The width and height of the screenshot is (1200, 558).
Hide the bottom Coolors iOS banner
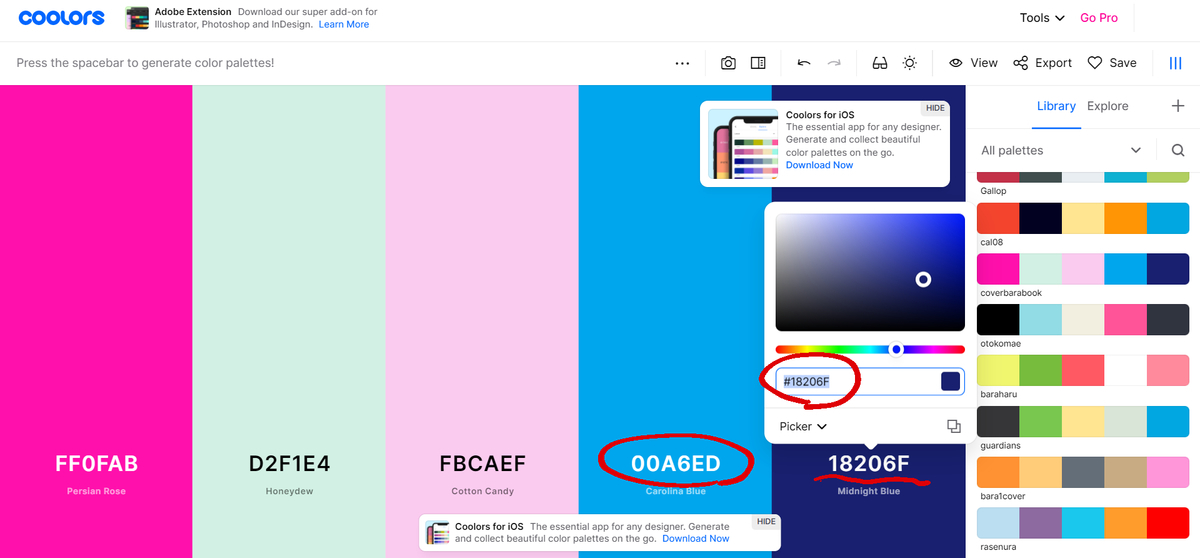(x=766, y=521)
